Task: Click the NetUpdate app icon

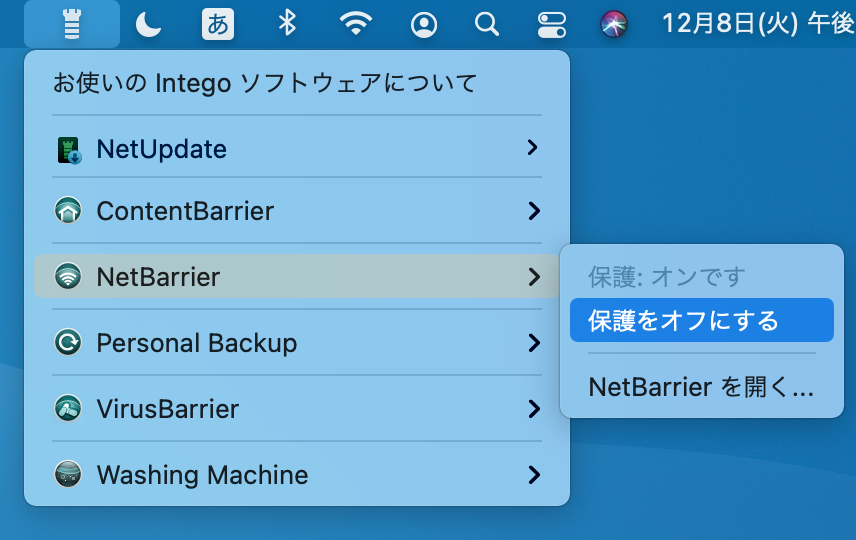Action: (69, 150)
